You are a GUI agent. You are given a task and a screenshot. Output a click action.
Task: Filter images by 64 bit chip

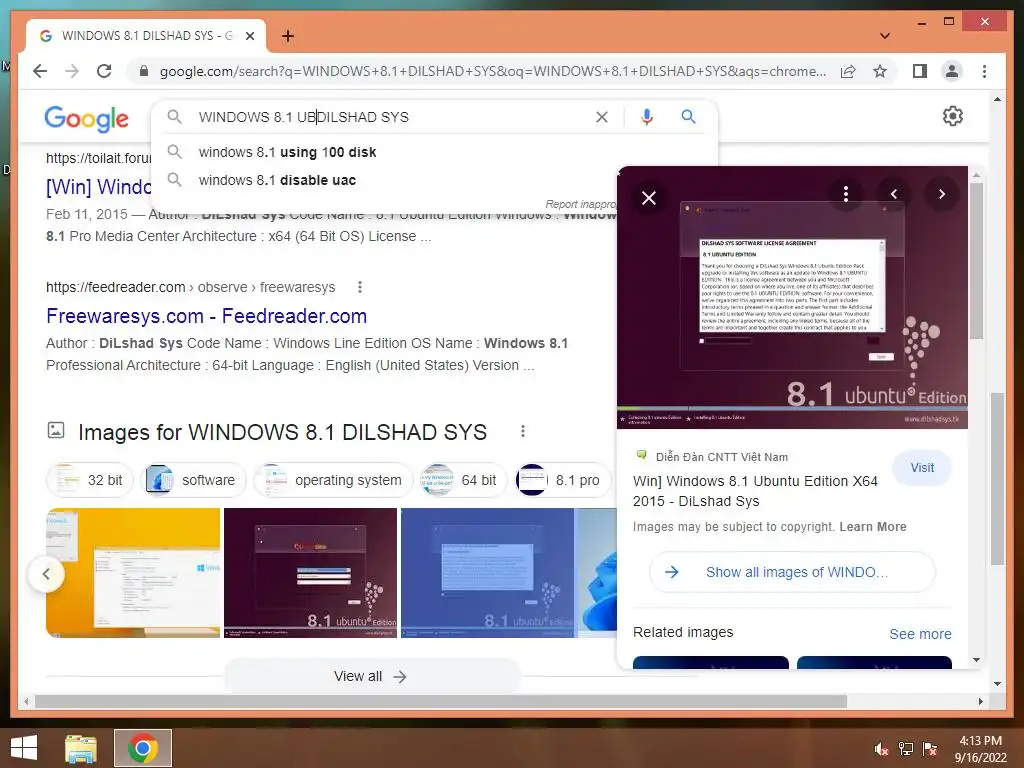(x=463, y=480)
